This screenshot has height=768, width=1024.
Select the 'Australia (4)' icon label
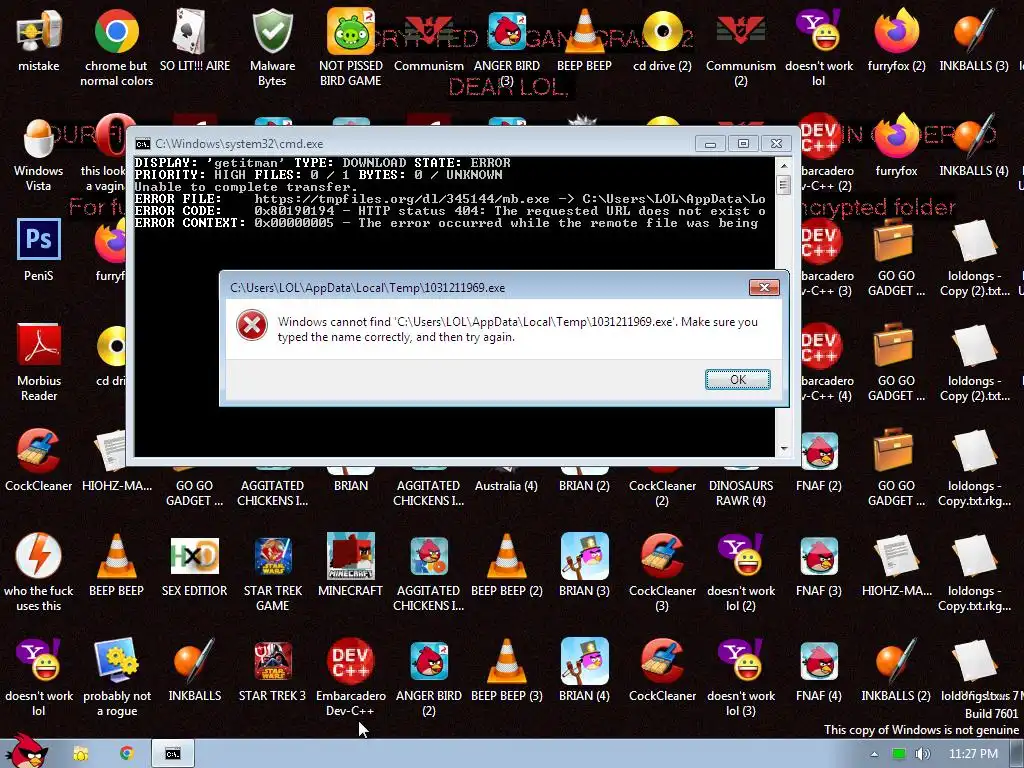point(506,486)
